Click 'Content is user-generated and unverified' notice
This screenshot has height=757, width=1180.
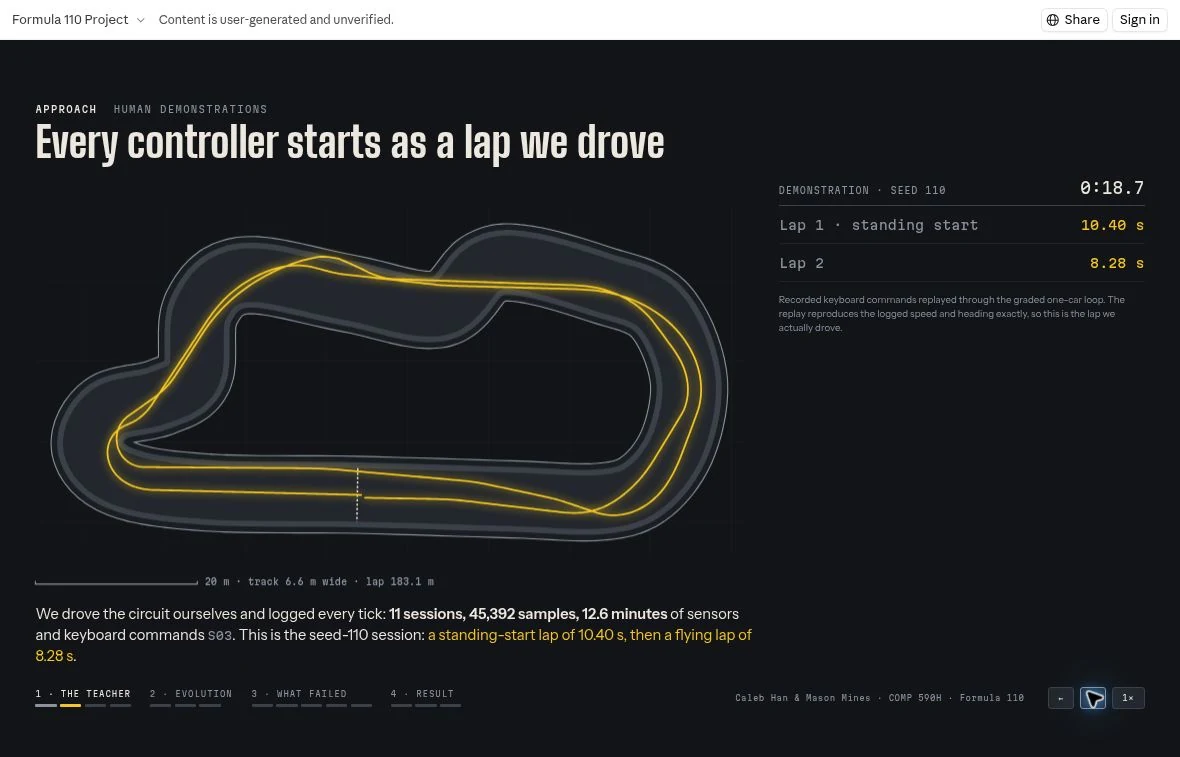276,20
